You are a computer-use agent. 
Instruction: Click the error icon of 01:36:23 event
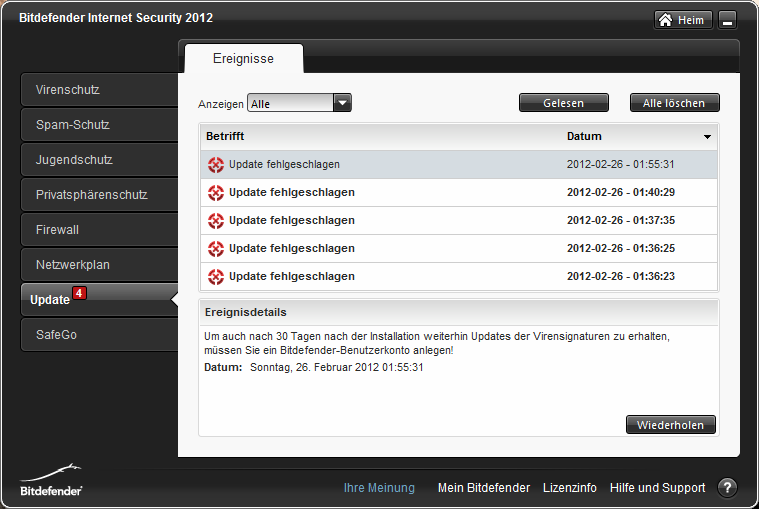click(x=216, y=277)
